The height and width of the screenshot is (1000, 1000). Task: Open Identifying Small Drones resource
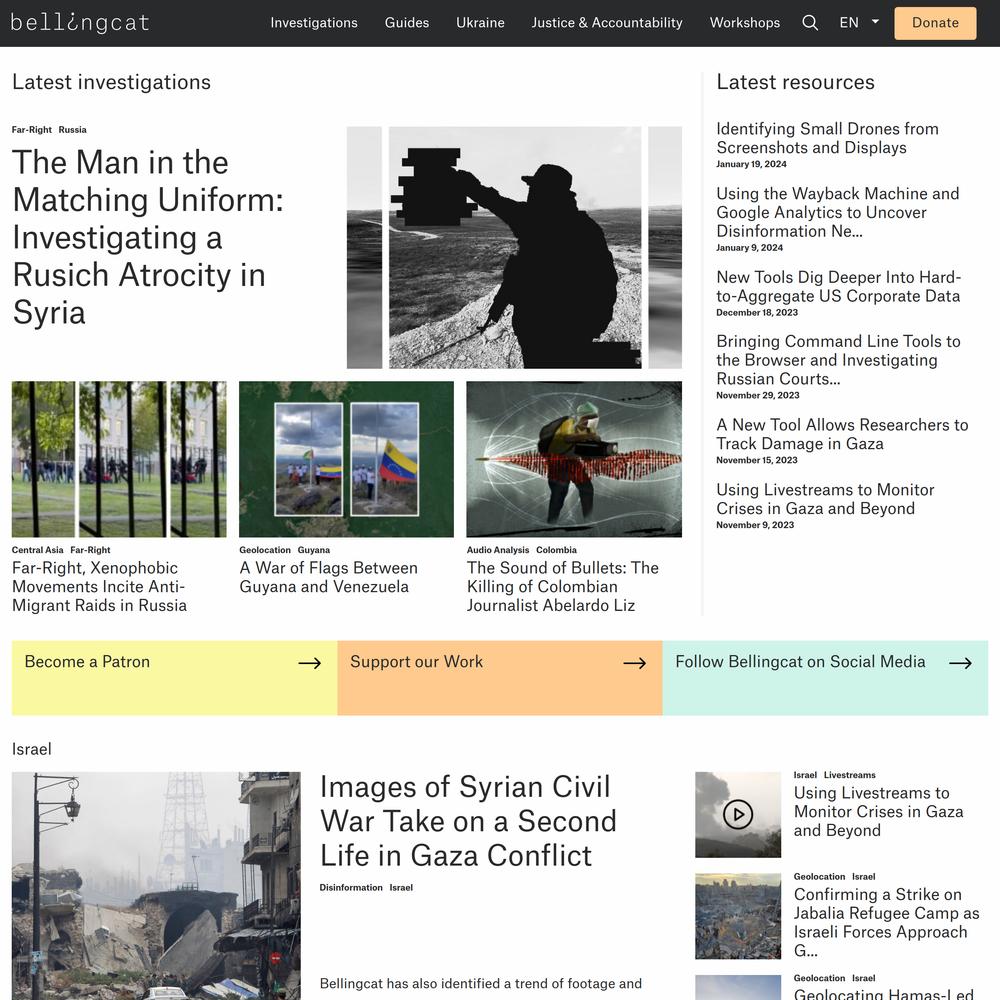pyautogui.click(x=827, y=138)
